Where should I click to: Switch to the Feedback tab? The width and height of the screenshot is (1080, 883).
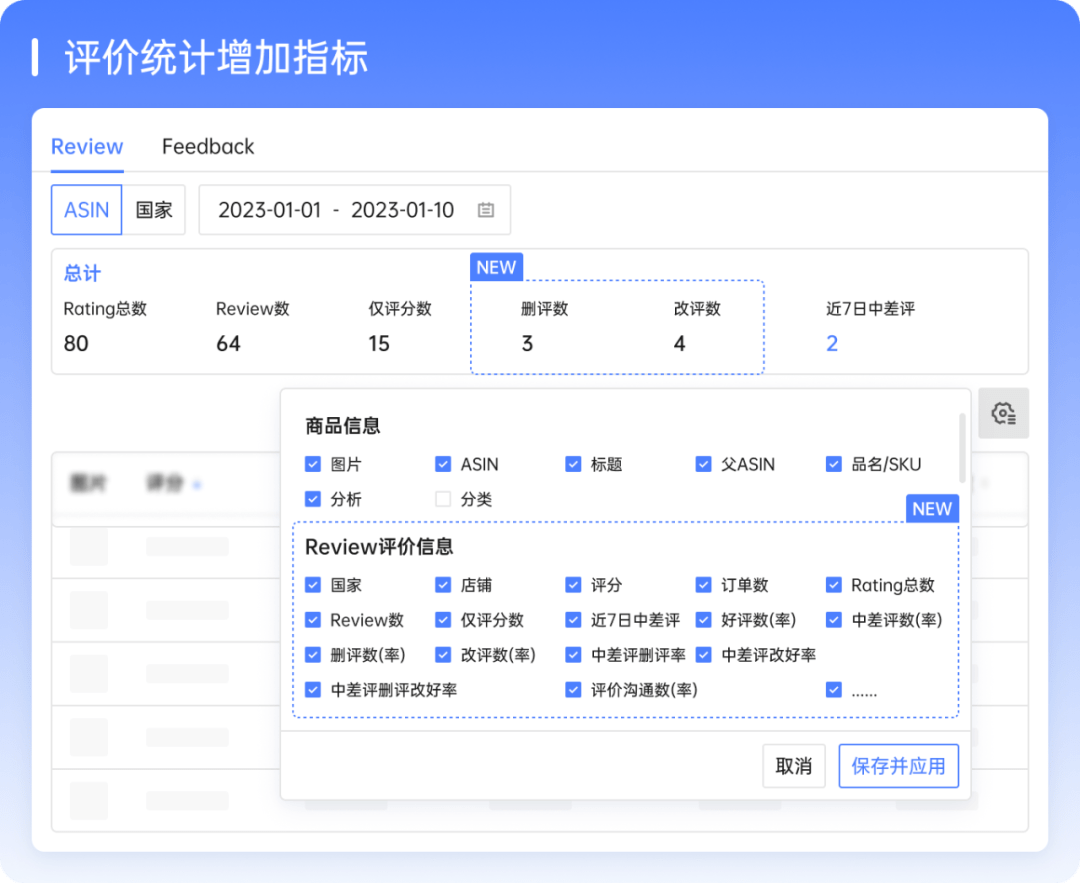(x=208, y=147)
